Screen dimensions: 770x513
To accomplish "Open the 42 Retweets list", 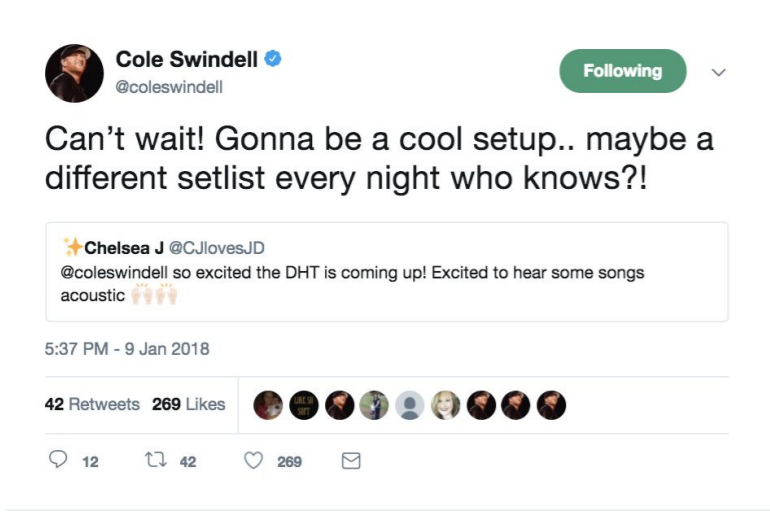I will point(92,404).
